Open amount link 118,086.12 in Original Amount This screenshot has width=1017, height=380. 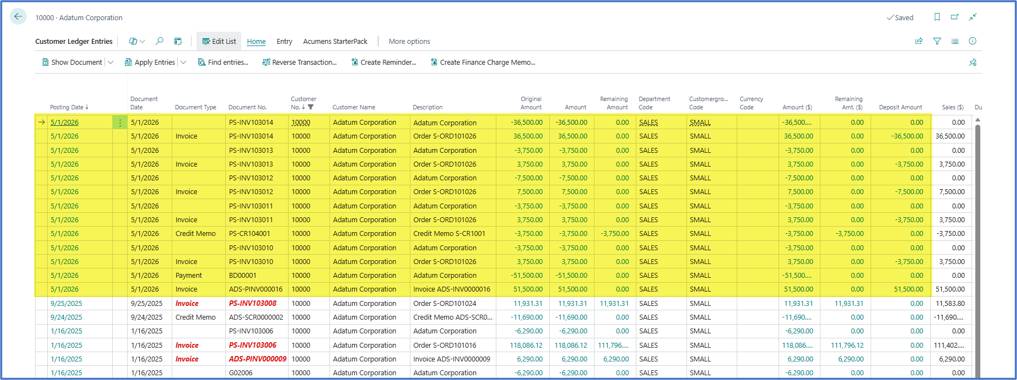pyautogui.click(x=526, y=345)
